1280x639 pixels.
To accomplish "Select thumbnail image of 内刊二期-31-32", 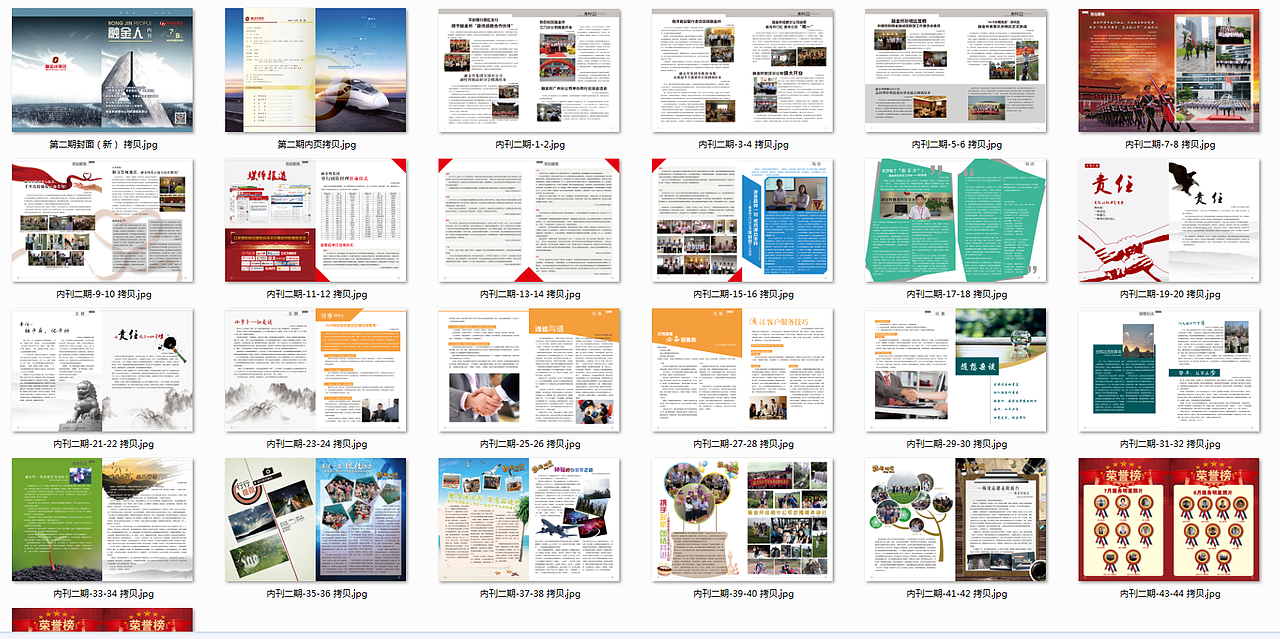I will 1169,370.
